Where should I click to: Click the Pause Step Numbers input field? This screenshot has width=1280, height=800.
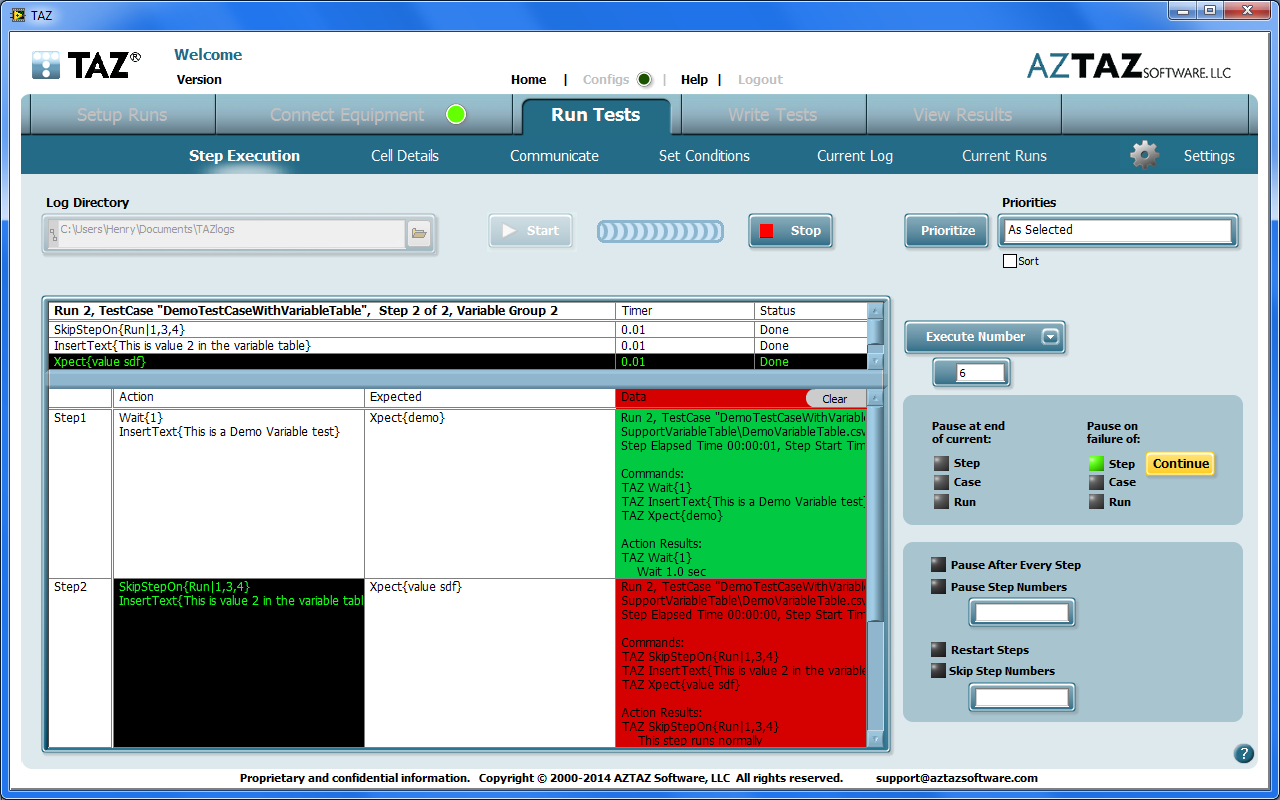pyautogui.click(x=1021, y=612)
